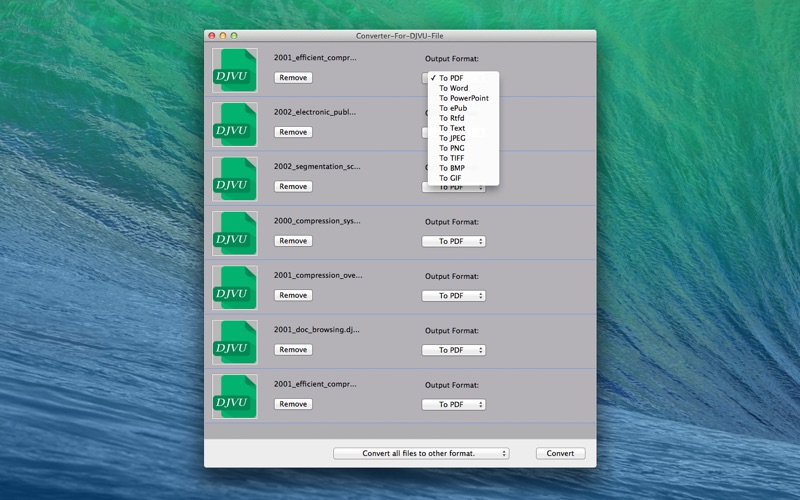
Task: Pick To PowerPoint from the format menu
Action: point(463,98)
